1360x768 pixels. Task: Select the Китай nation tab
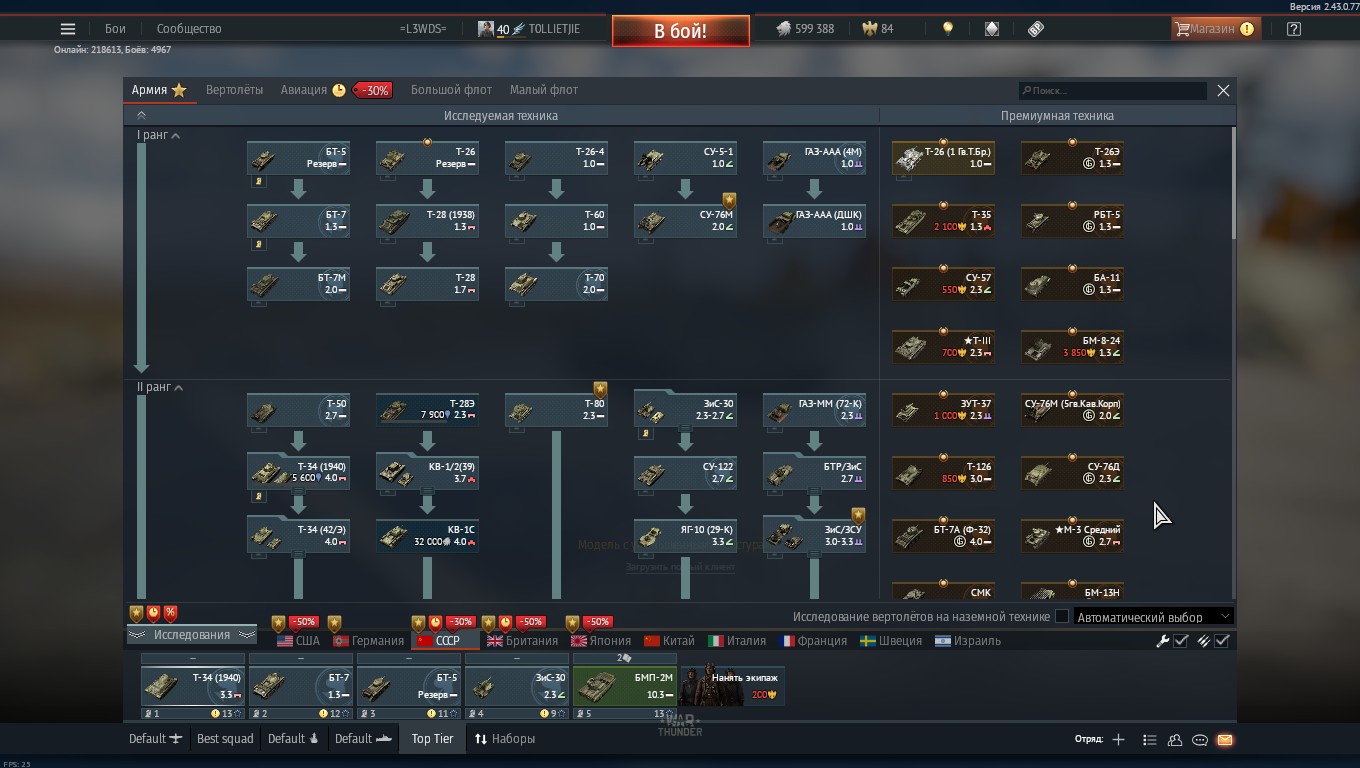point(669,641)
